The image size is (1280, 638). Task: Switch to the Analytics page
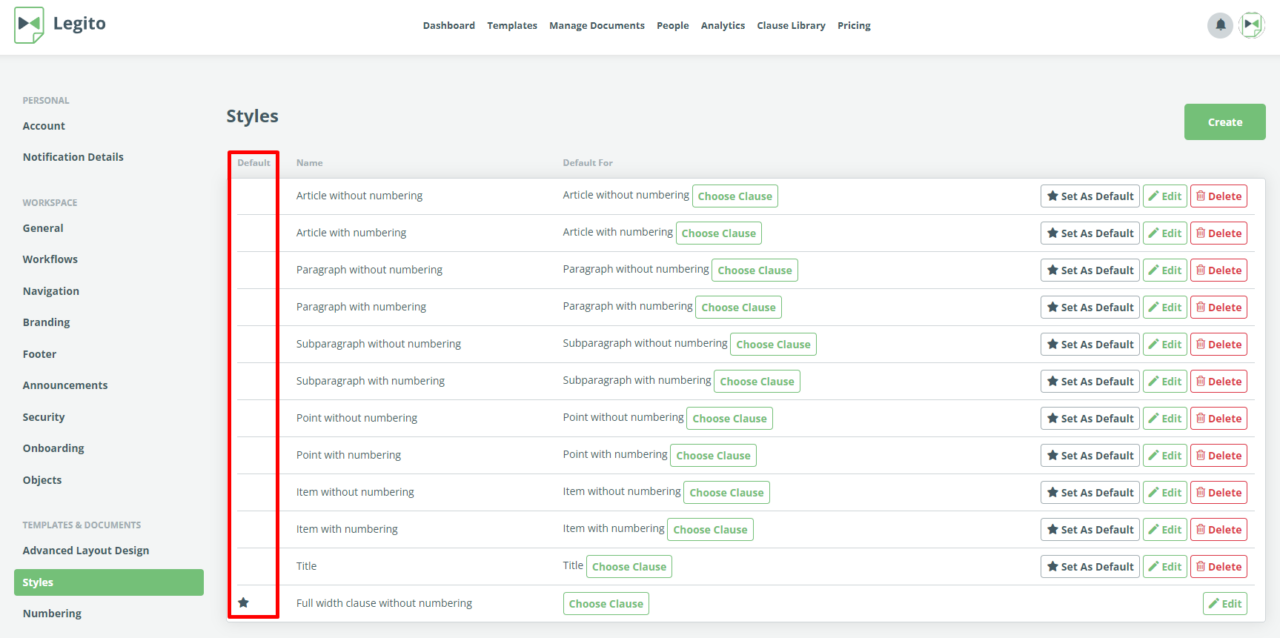(722, 25)
